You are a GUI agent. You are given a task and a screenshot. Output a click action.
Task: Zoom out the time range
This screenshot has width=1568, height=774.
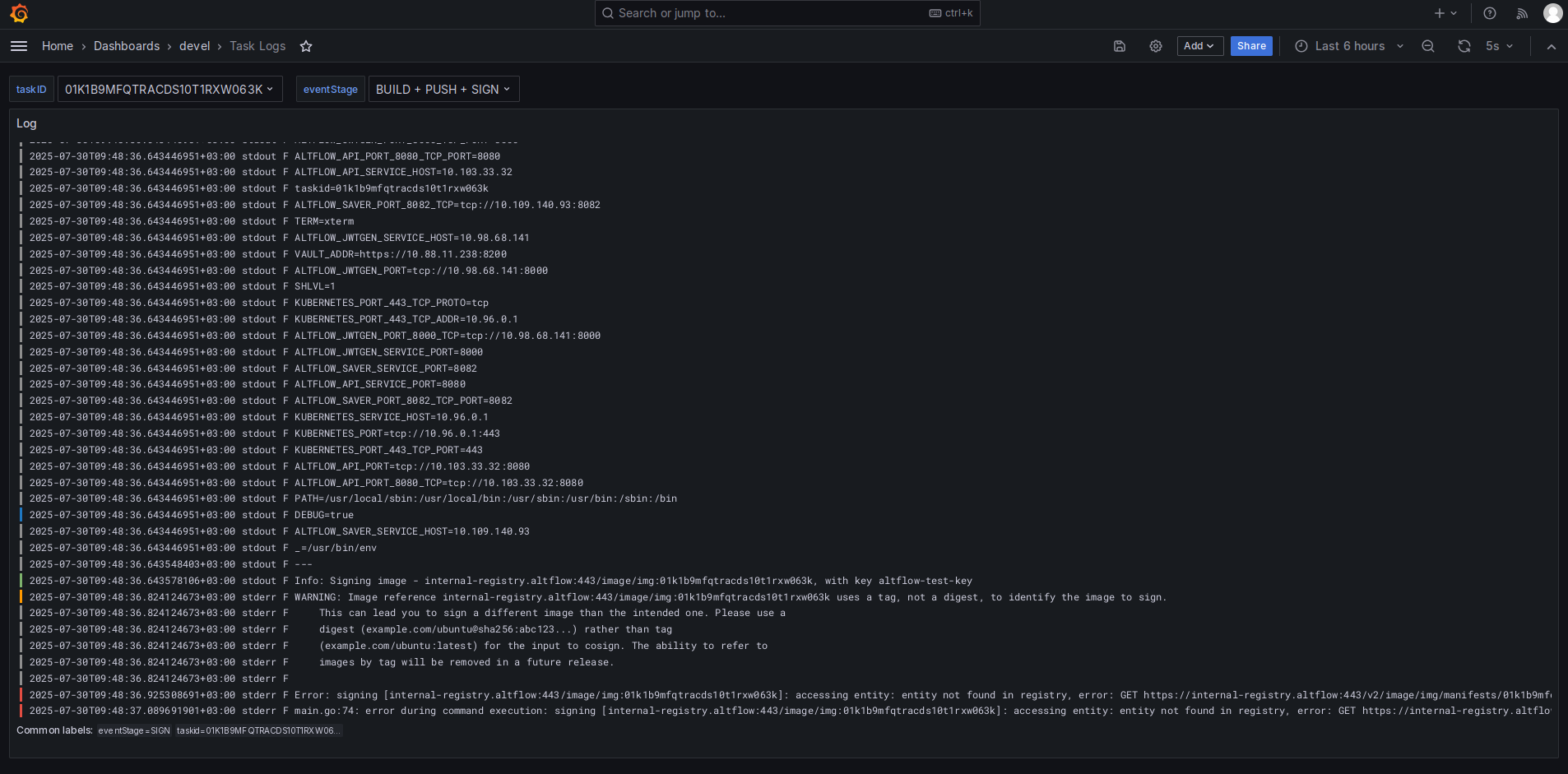(1428, 46)
